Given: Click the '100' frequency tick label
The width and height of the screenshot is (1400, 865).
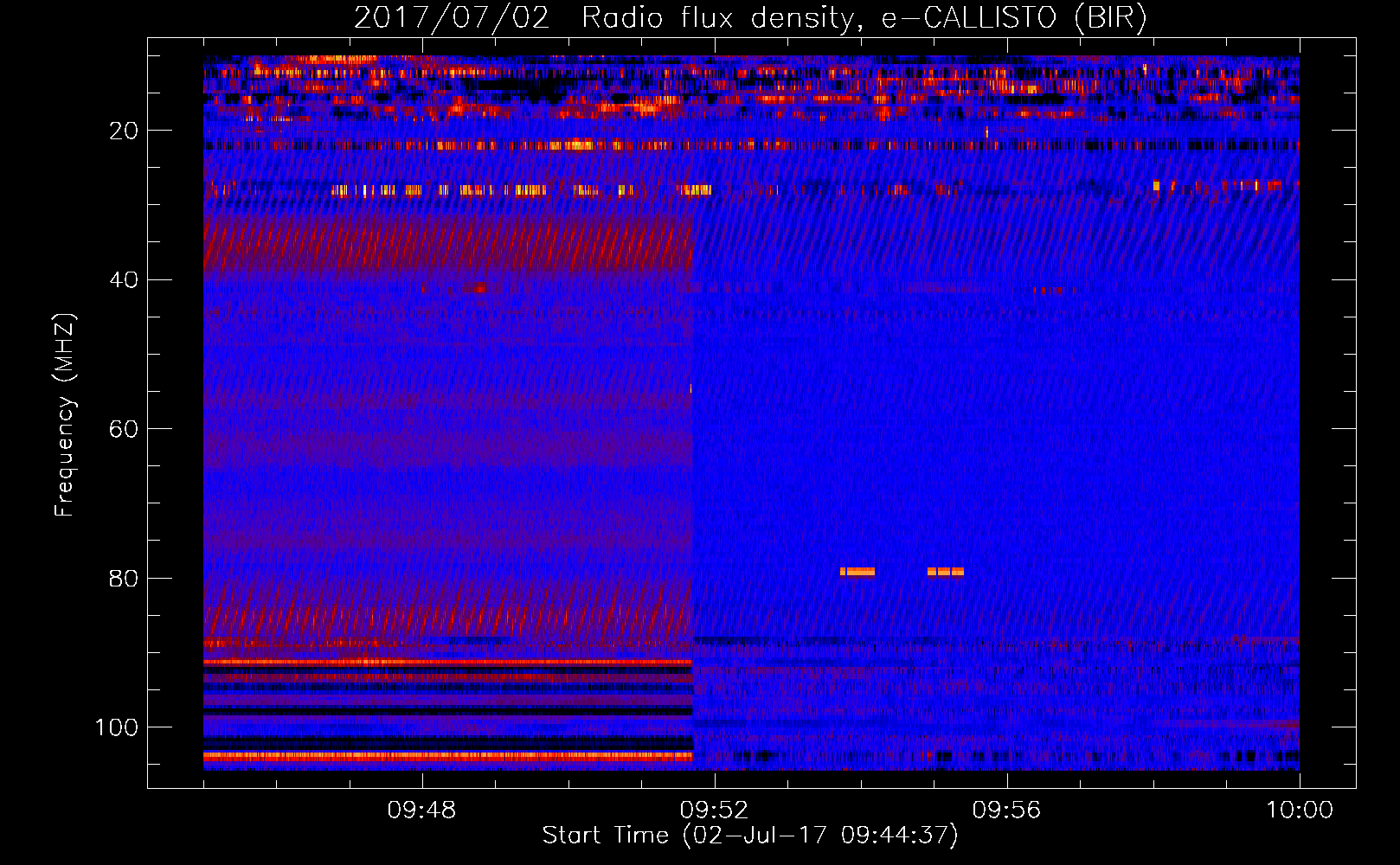Looking at the screenshot, I should 117,727.
